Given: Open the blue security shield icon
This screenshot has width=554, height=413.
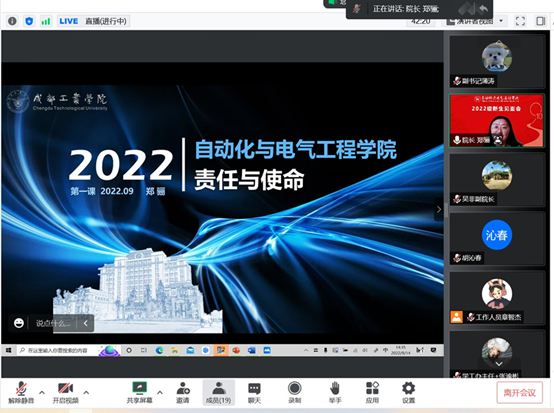Looking at the screenshot, I should coord(29,21).
